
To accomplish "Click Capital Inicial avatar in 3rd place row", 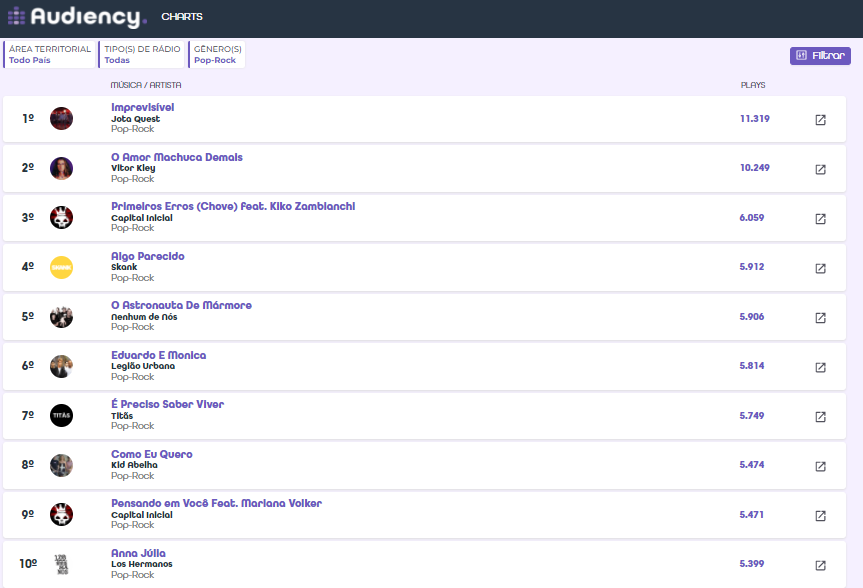I will pyautogui.click(x=61, y=217).
